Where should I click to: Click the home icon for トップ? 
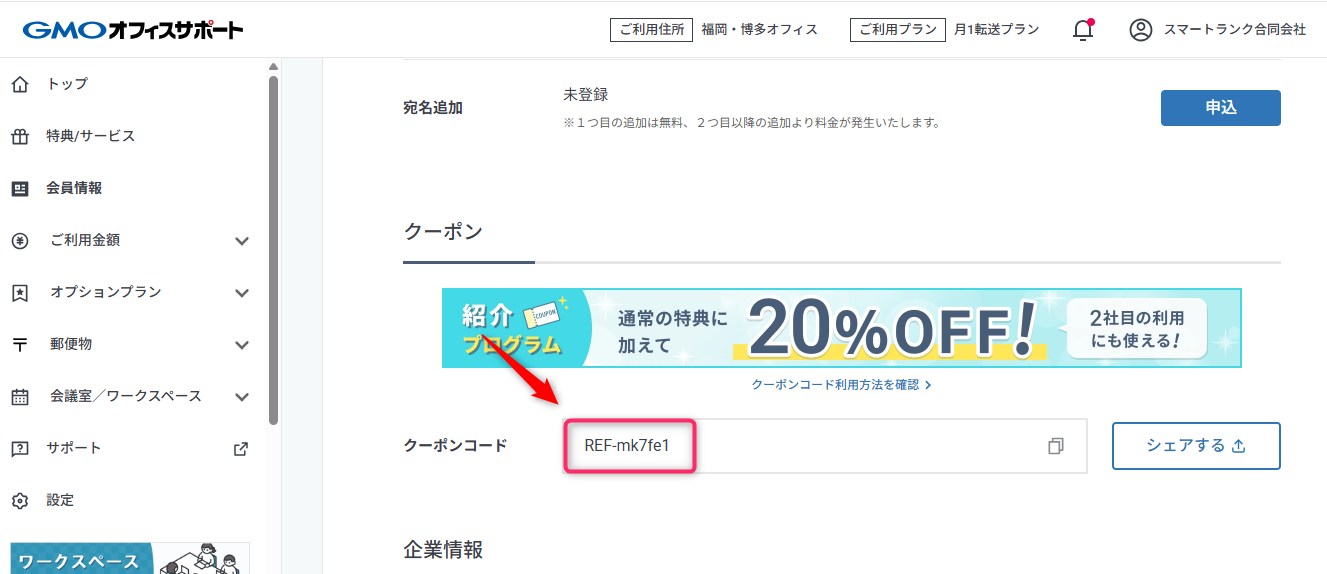(x=20, y=84)
